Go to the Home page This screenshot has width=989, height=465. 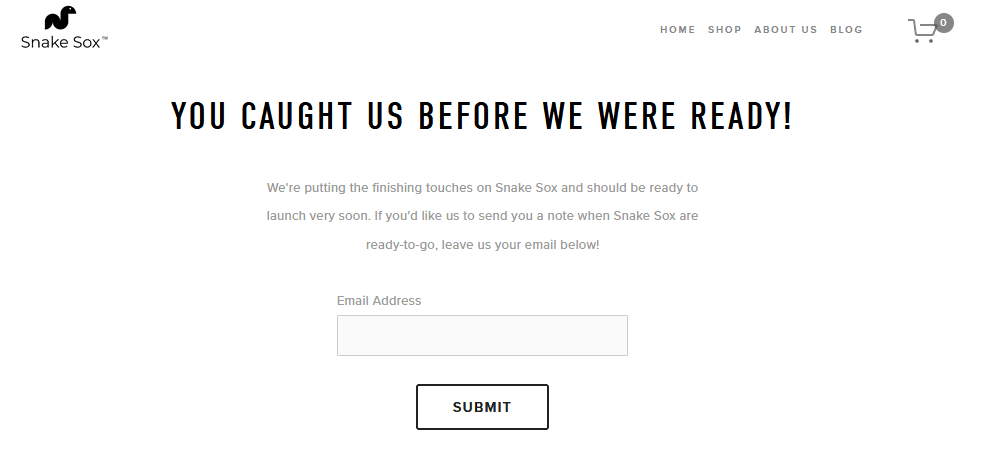pos(677,30)
